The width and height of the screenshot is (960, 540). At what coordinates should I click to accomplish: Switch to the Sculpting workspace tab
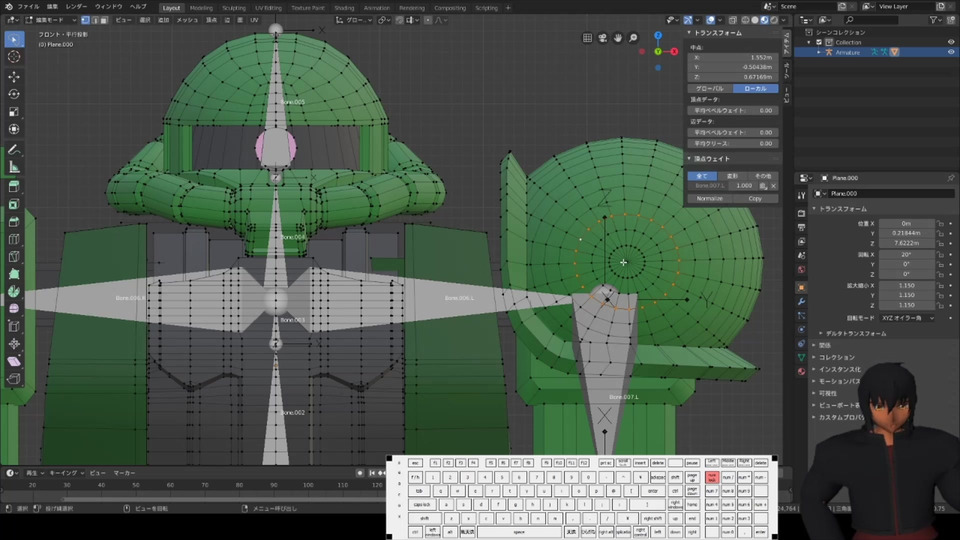pos(233,8)
